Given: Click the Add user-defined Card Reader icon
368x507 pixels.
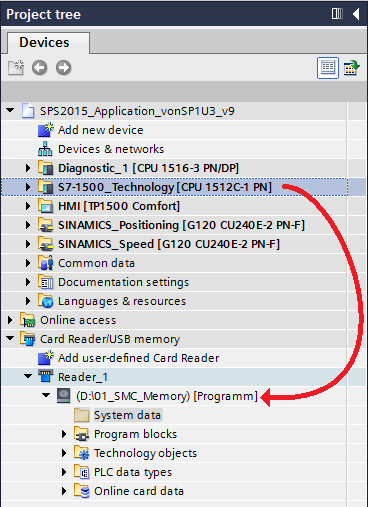Looking at the screenshot, I should [x=46, y=358].
